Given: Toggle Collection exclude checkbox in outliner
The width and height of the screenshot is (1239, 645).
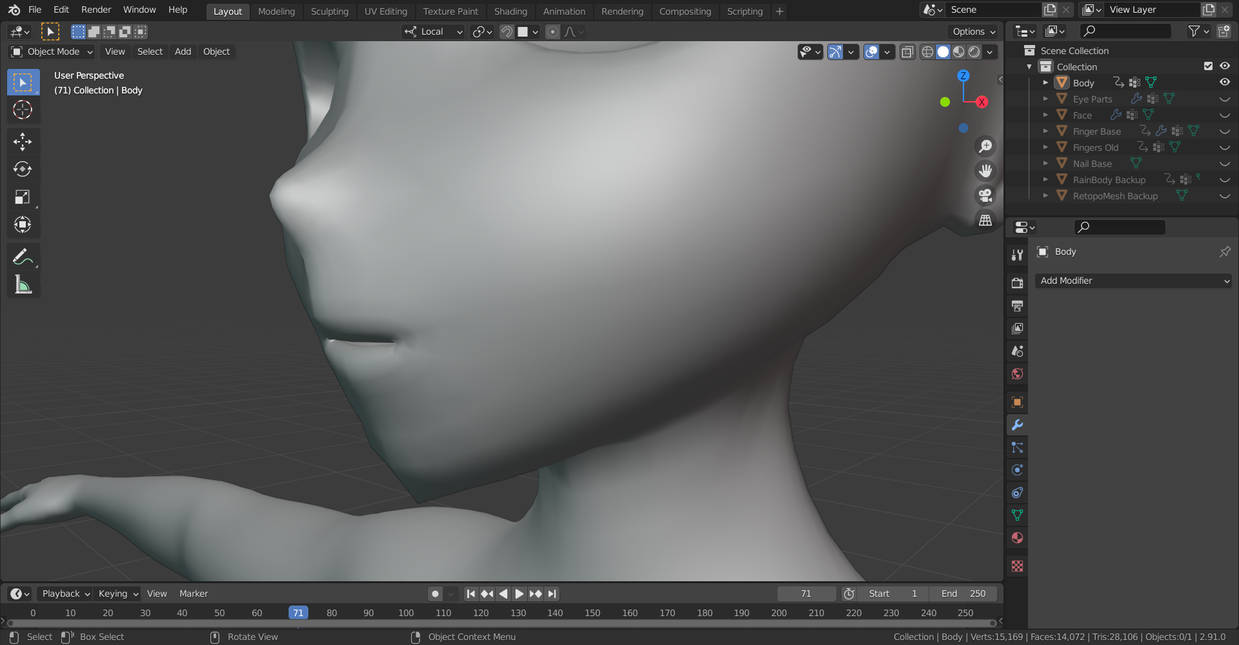Looking at the screenshot, I should [1208, 67].
